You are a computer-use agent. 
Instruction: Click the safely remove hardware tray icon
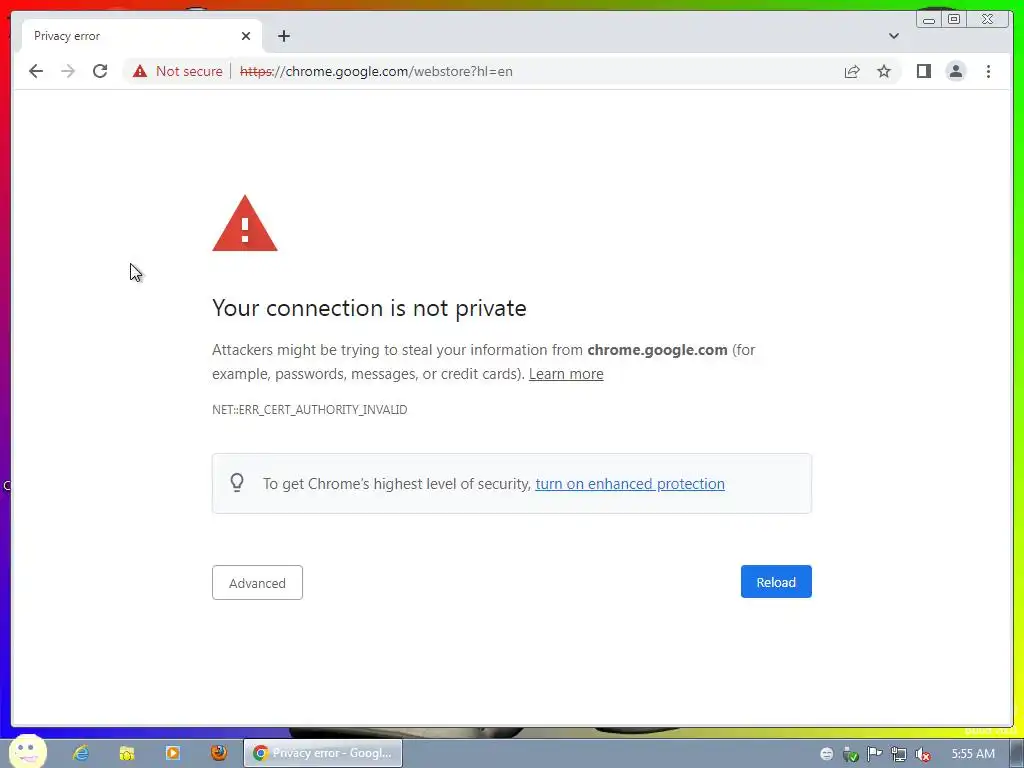[850, 754]
